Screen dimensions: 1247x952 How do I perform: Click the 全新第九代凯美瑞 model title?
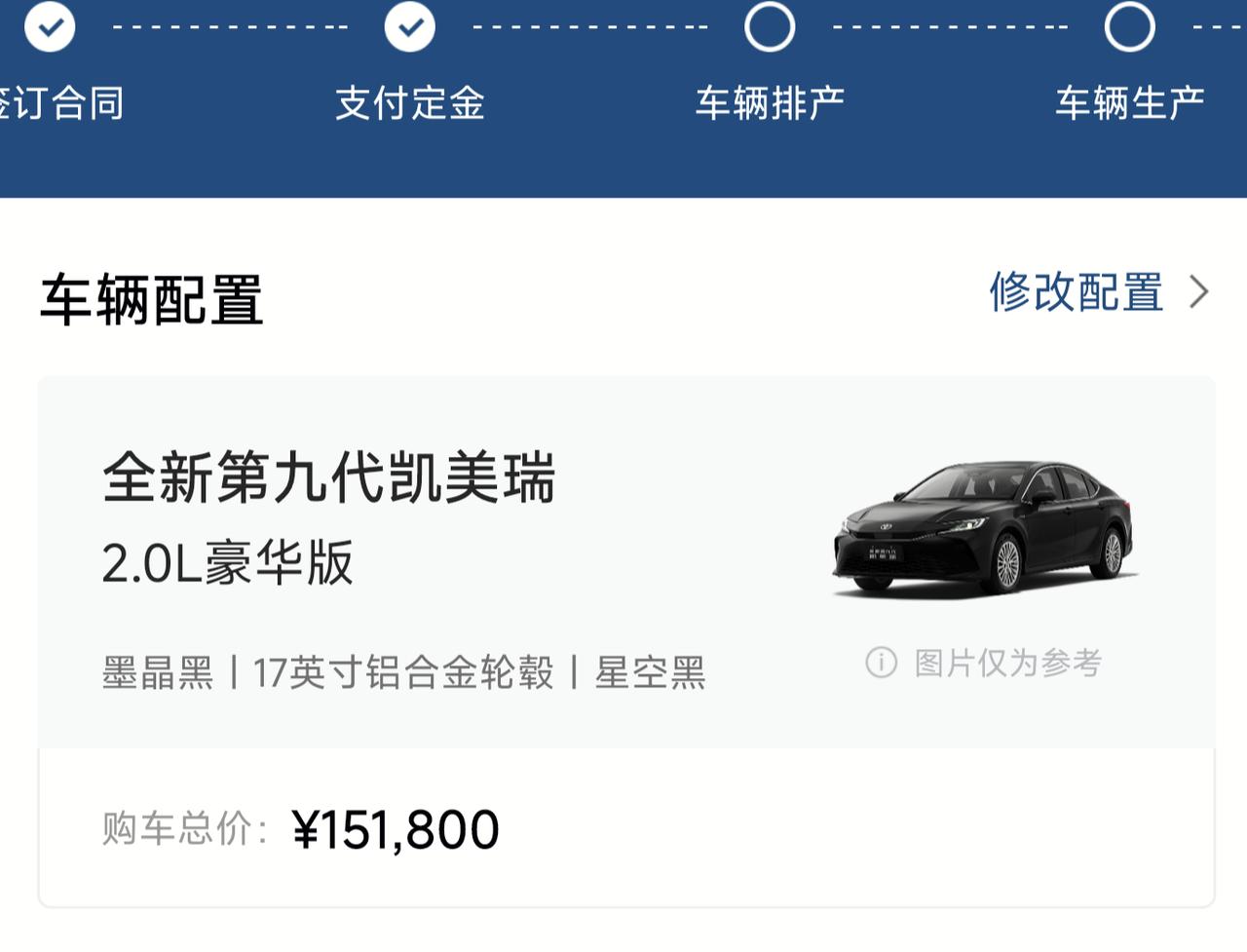click(329, 477)
